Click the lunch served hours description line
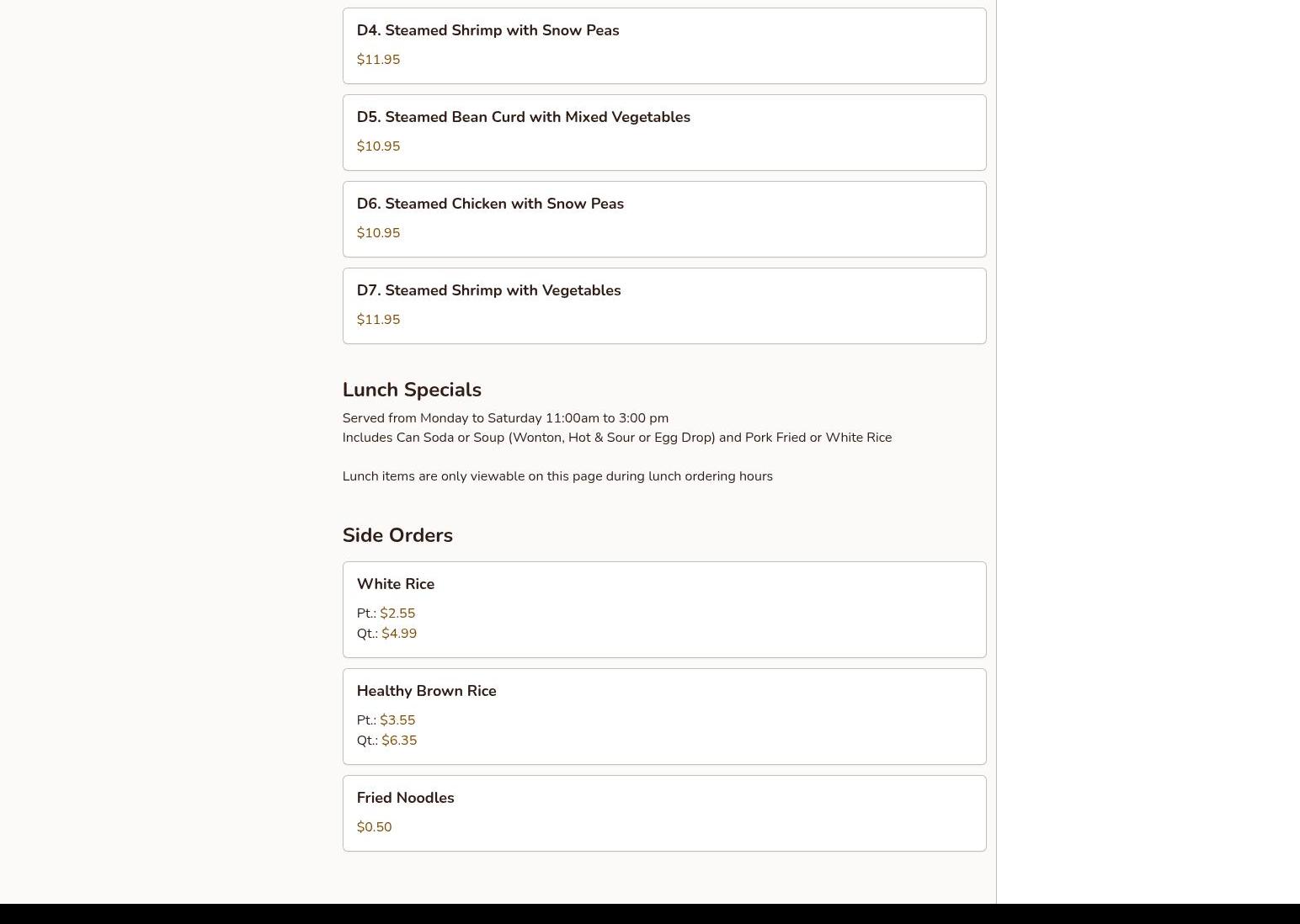The image size is (1300, 924). [505, 418]
